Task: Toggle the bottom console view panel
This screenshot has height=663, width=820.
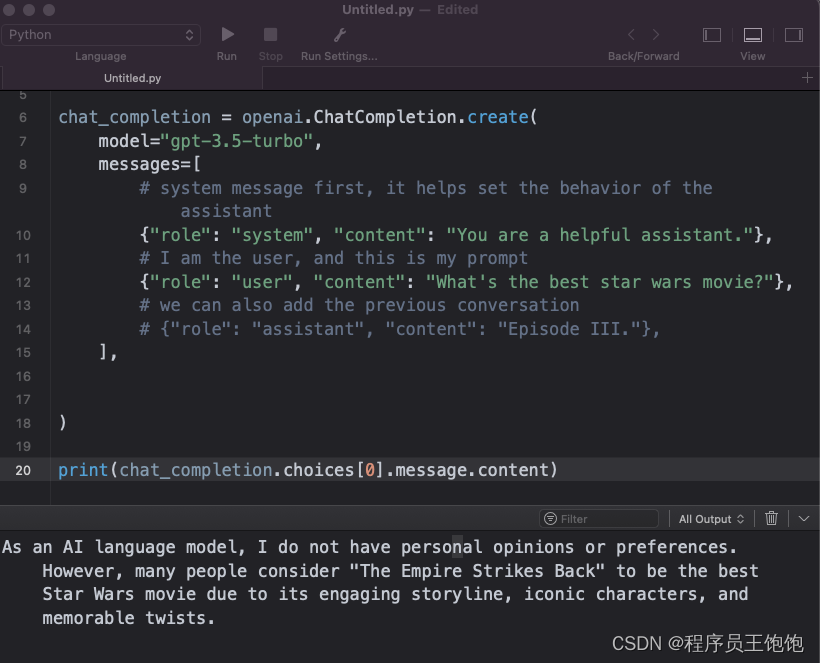Action: (752, 33)
